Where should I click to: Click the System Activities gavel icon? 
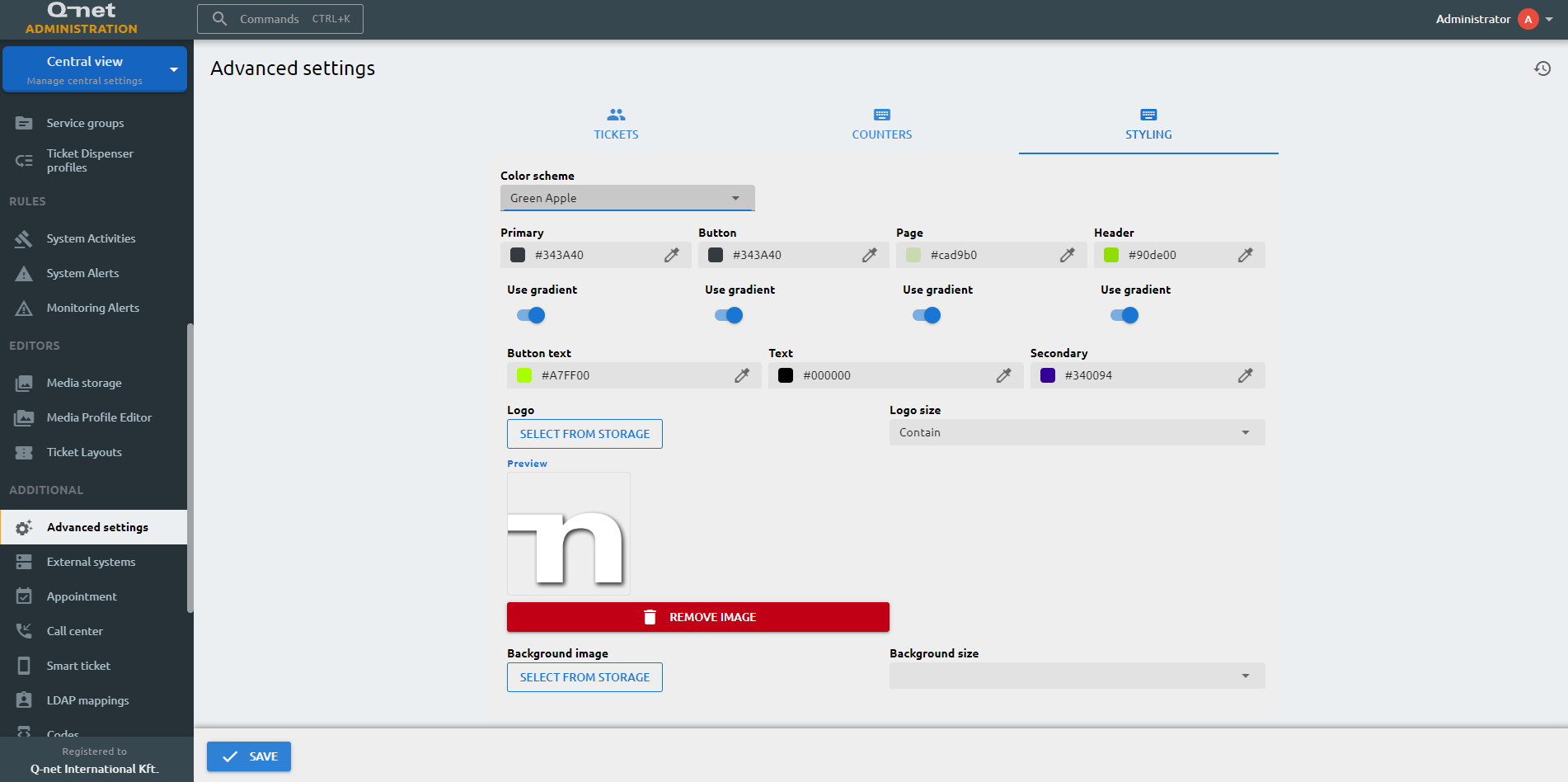tap(24, 238)
